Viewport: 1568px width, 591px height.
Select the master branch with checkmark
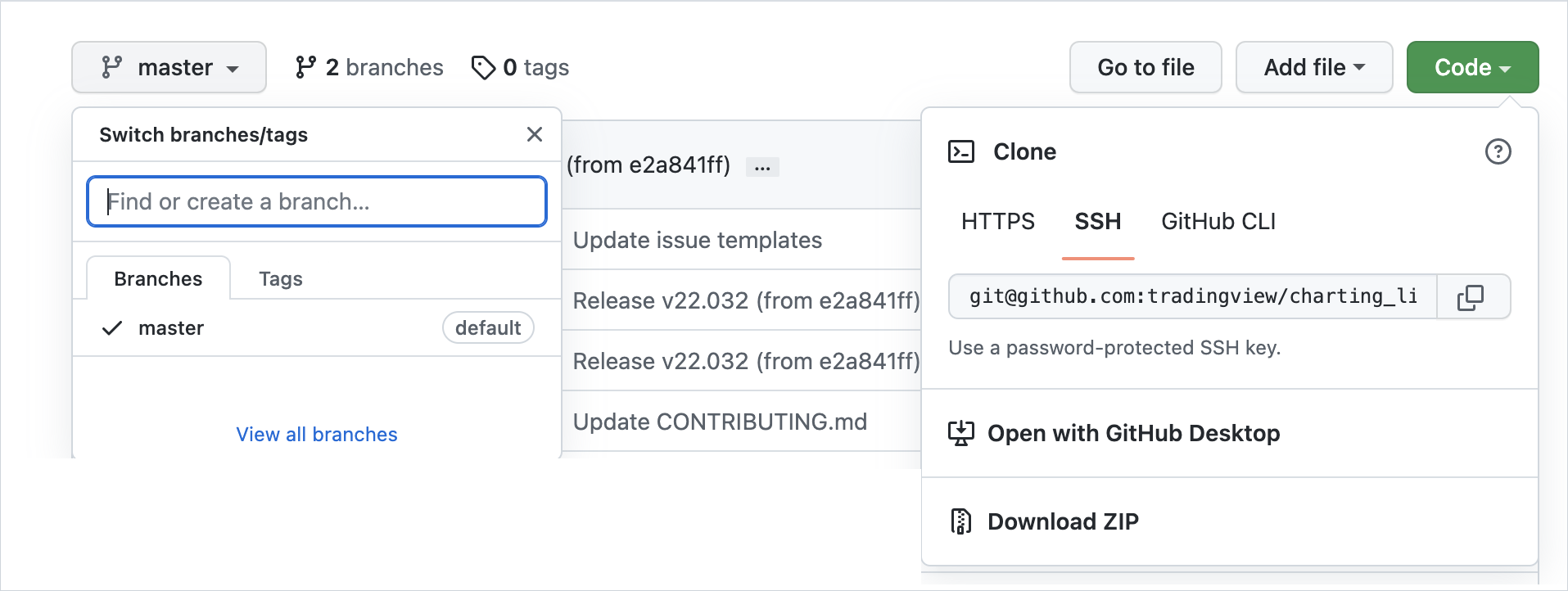point(171,328)
